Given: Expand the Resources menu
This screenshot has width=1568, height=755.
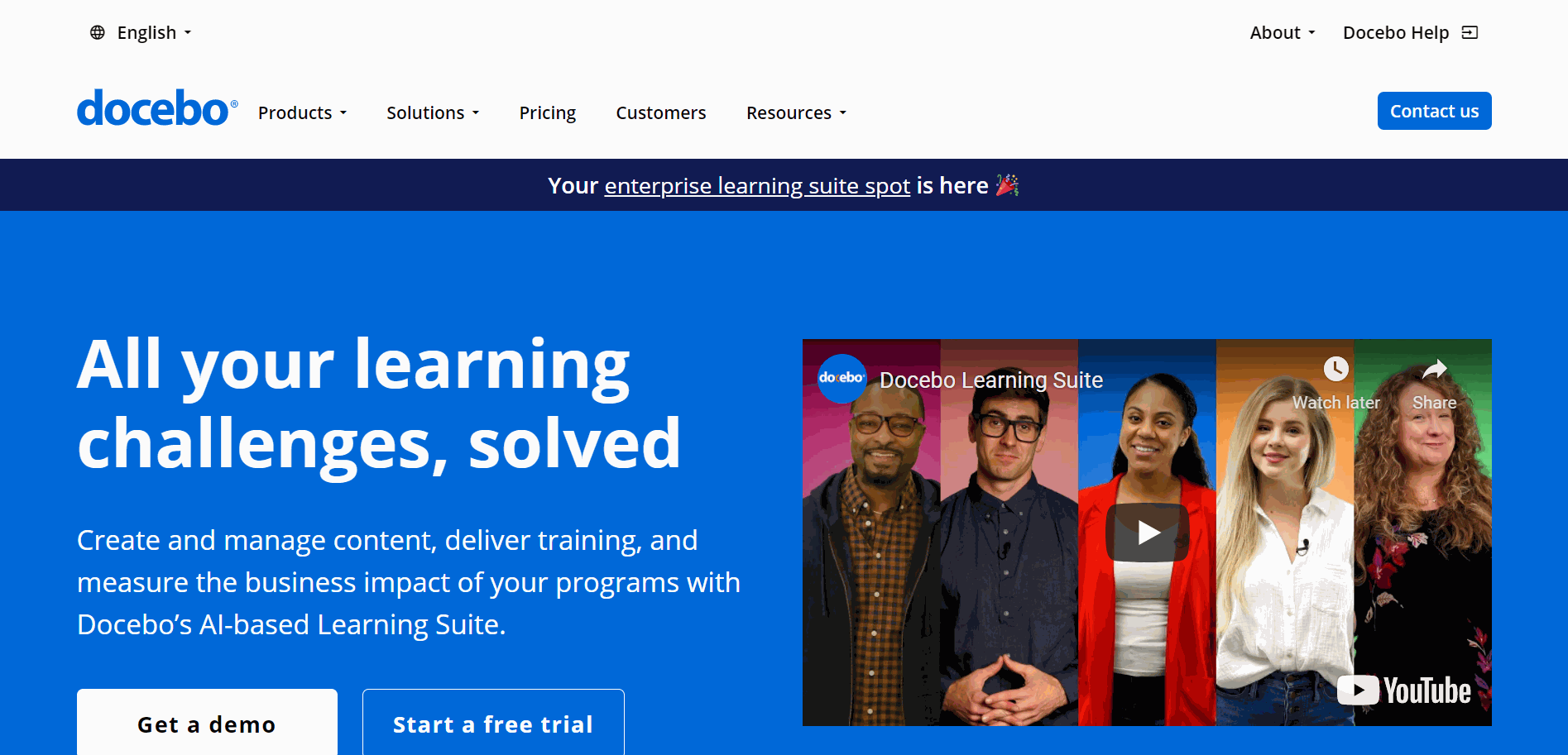Looking at the screenshot, I should click(796, 112).
